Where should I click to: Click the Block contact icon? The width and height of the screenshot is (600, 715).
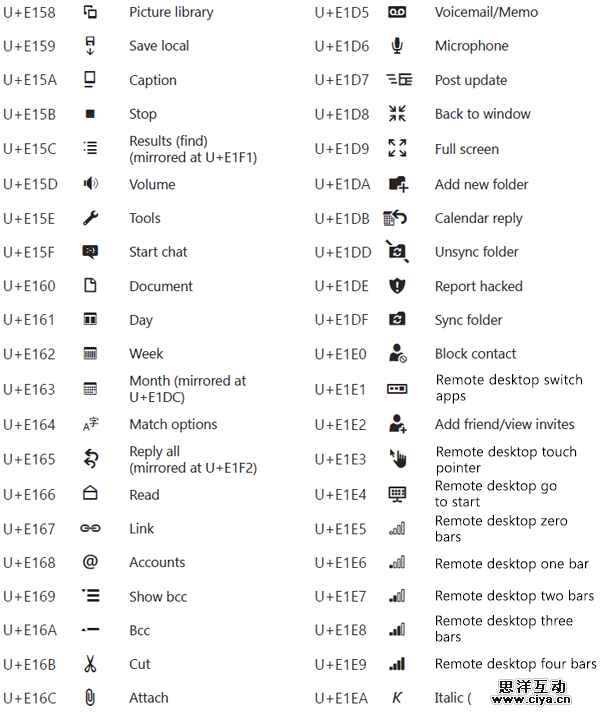[397, 354]
